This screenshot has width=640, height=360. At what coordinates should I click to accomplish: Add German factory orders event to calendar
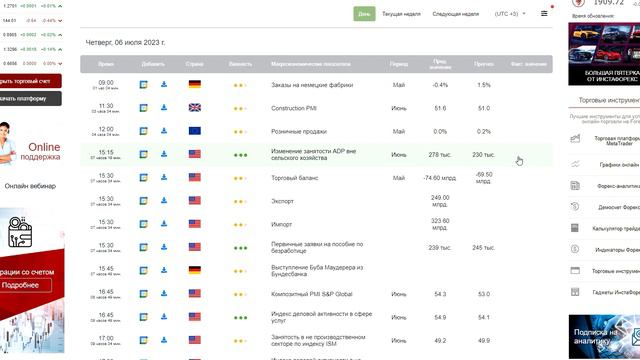(143, 84)
